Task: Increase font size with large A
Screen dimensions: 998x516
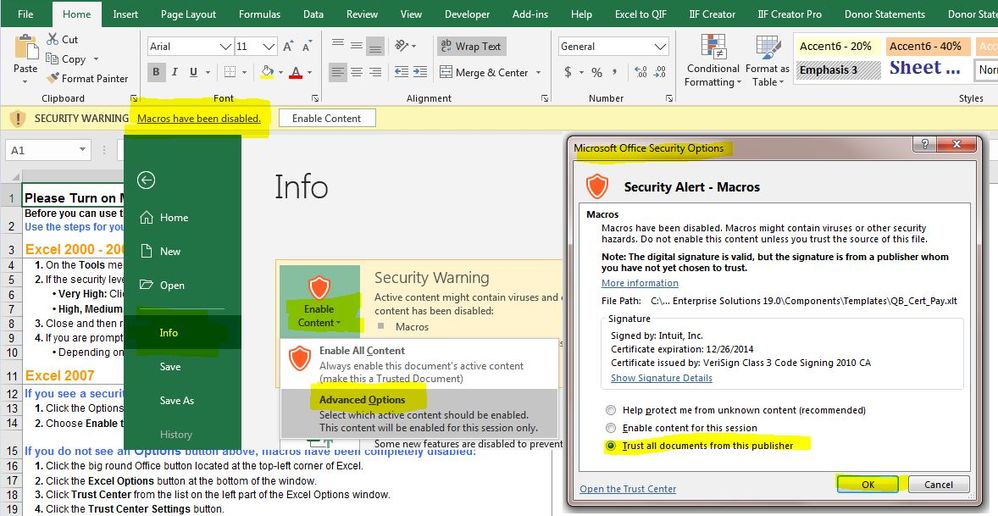Action: pos(288,46)
